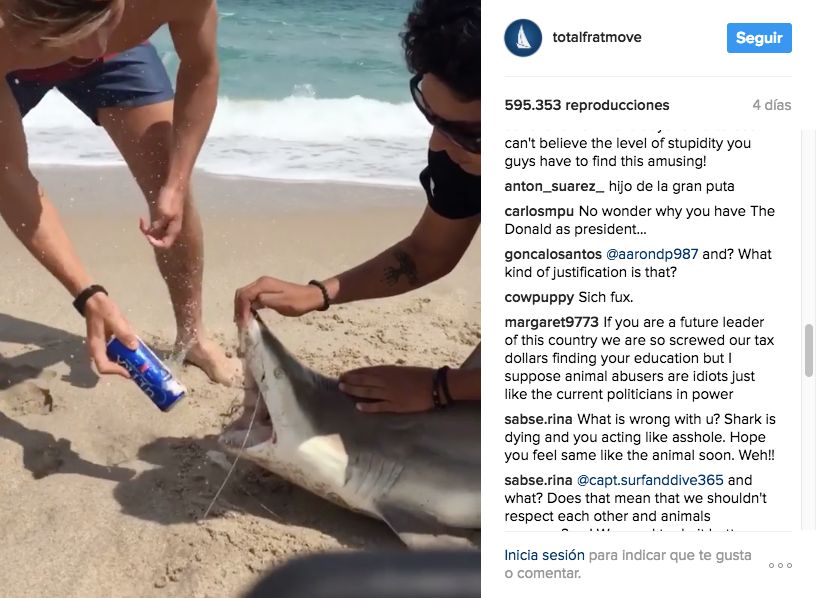Open cowpuppy commenter profile
Viewport: 816px width, 598px height.
click(x=539, y=298)
